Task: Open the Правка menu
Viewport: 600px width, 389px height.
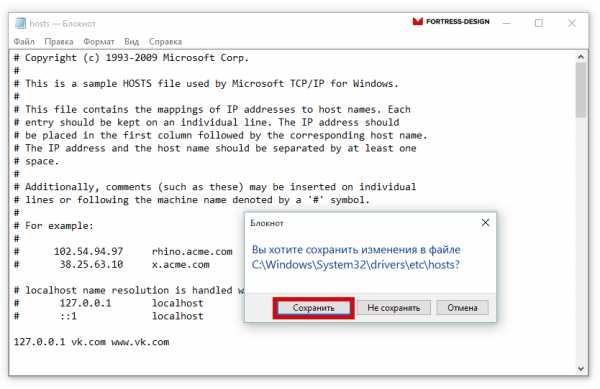Action: point(59,42)
